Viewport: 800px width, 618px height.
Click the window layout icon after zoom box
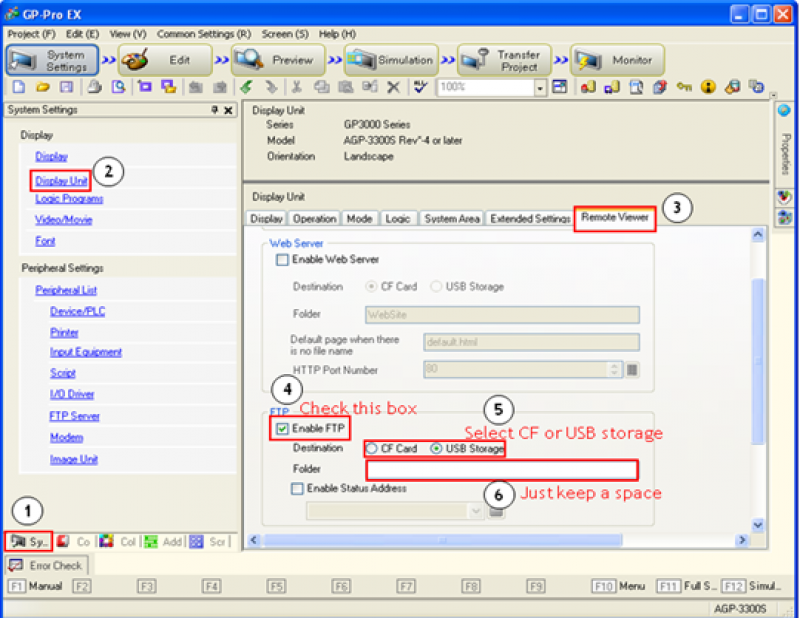[x=560, y=87]
